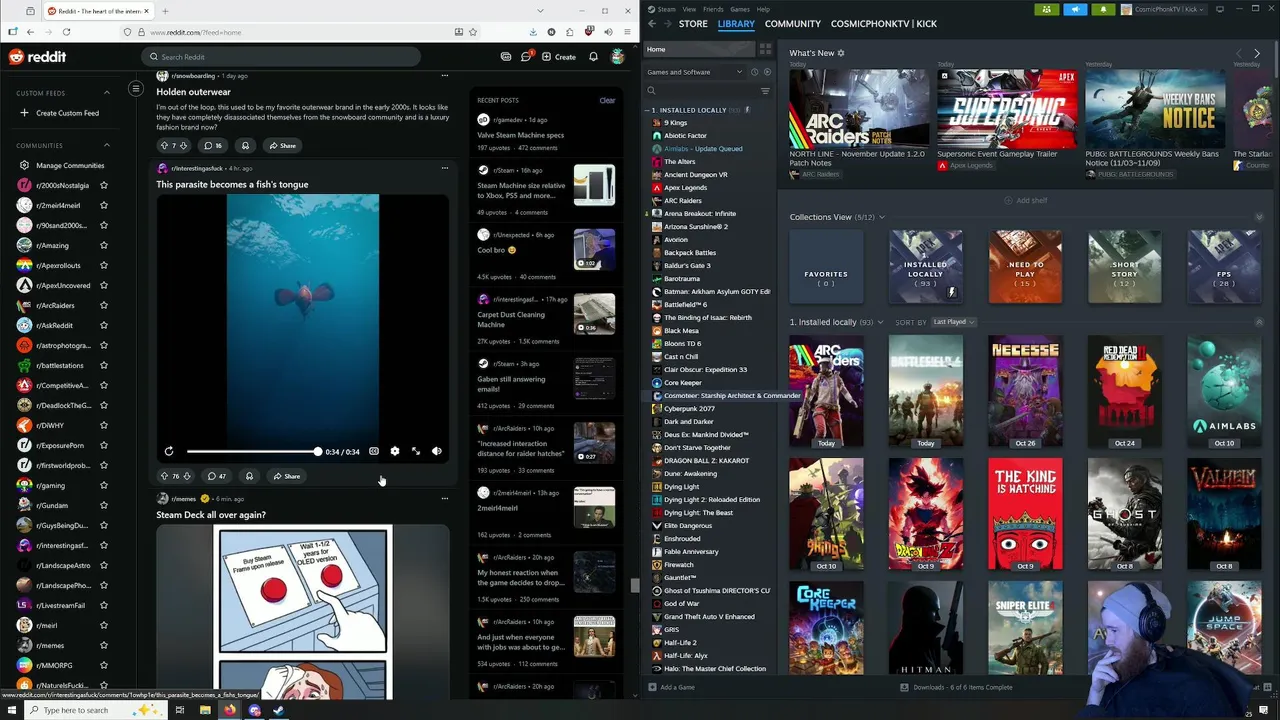Open What's New settings gear in Steam
Screen dimensions: 1280x720
click(x=841, y=53)
